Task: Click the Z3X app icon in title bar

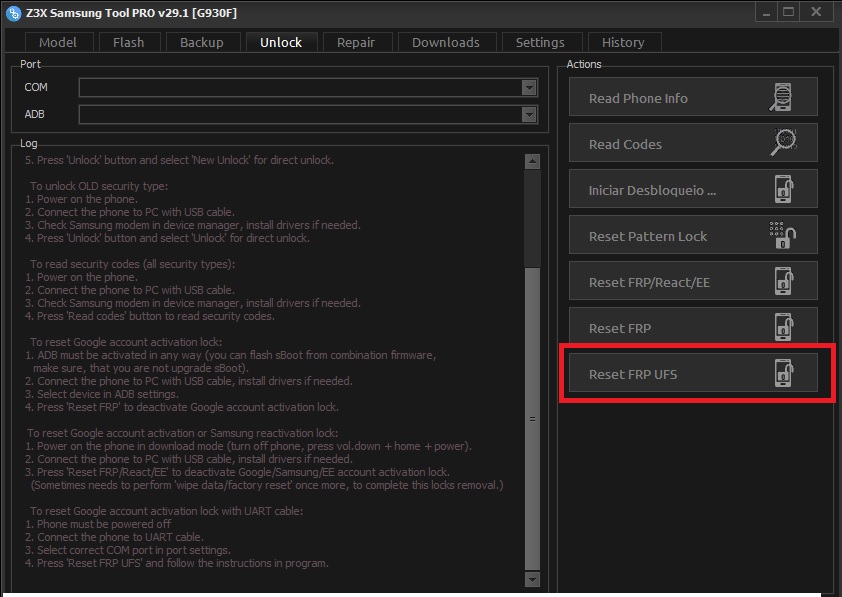Action: click(x=13, y=13)
